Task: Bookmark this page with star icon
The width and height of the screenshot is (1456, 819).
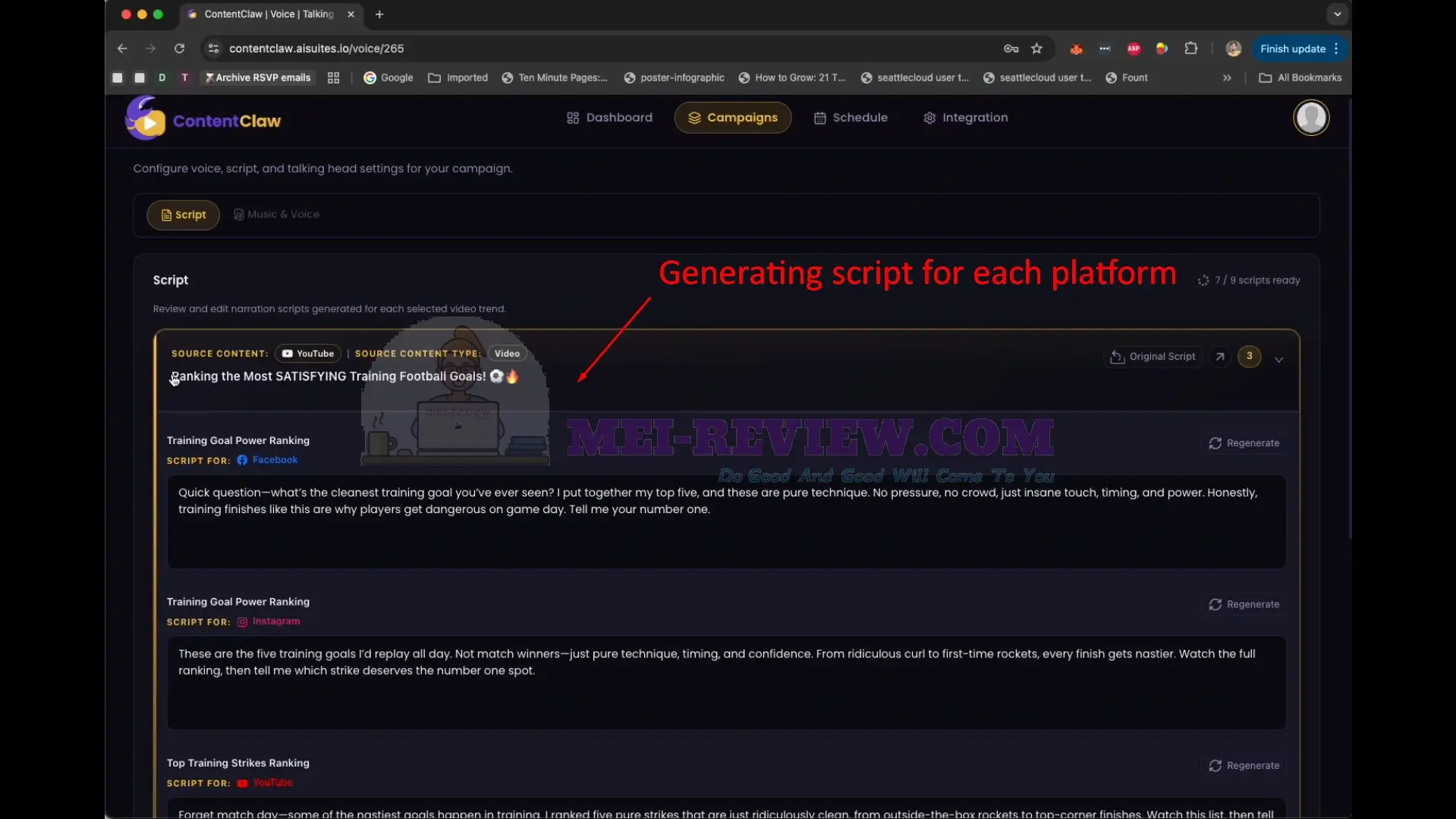Action: coord(1036,49)
